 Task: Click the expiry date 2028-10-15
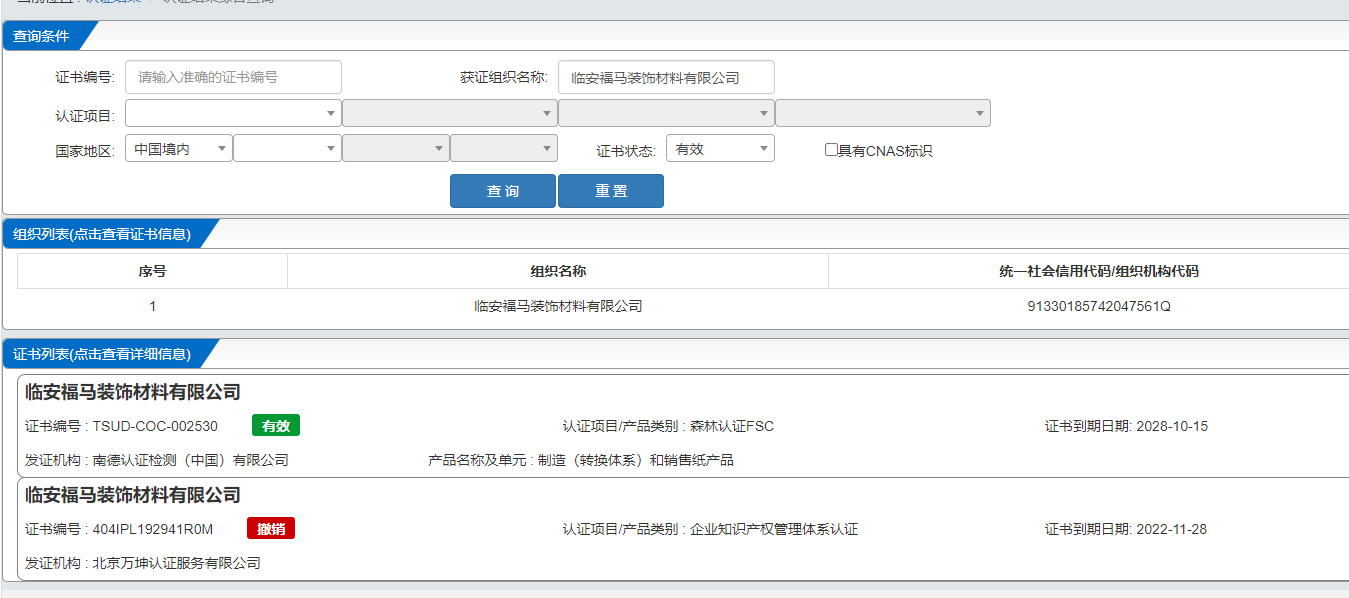click(x=1172, y=426)
